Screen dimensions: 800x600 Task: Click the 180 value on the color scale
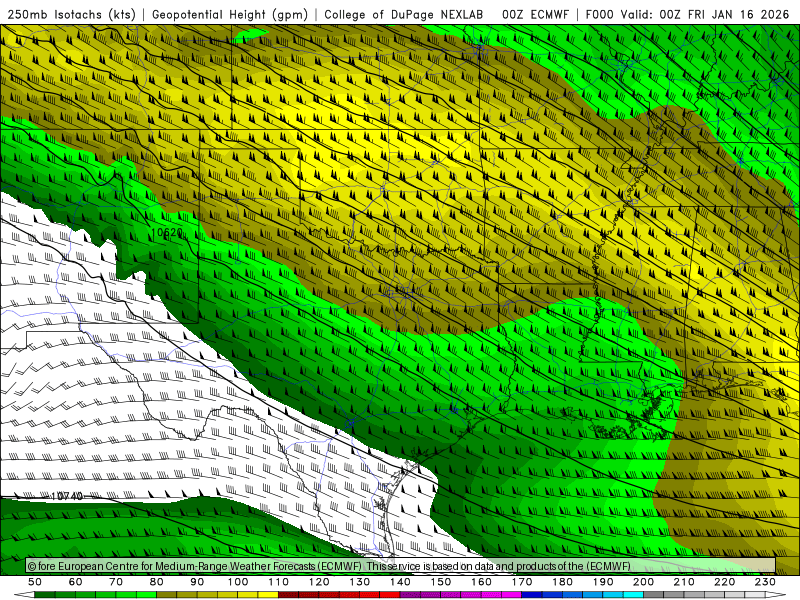coord(562,582)
